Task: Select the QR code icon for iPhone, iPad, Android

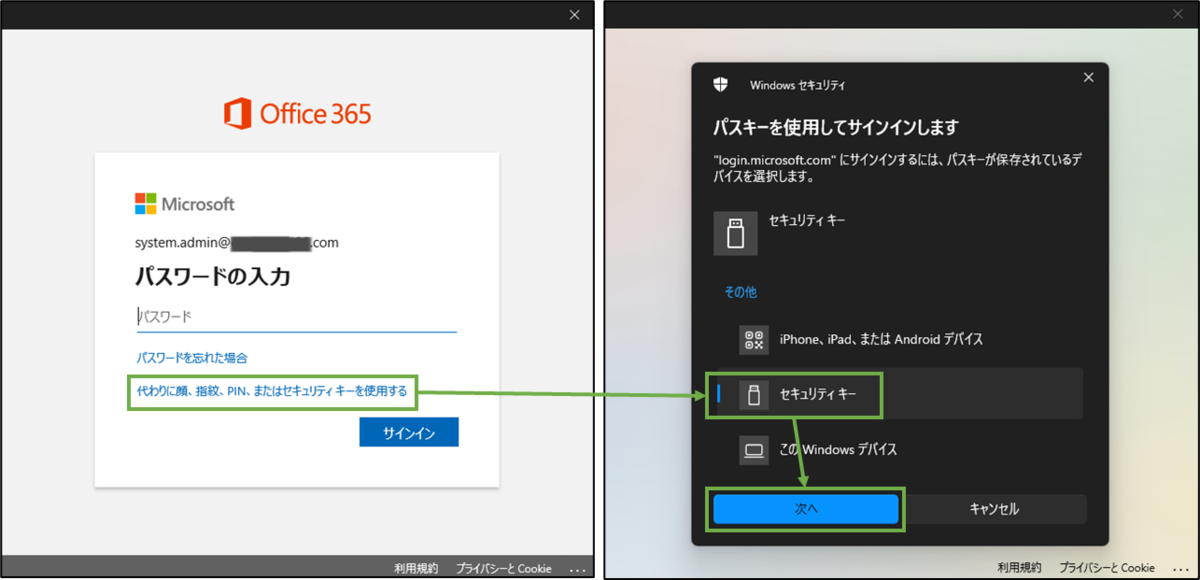Action: point(754,339)
